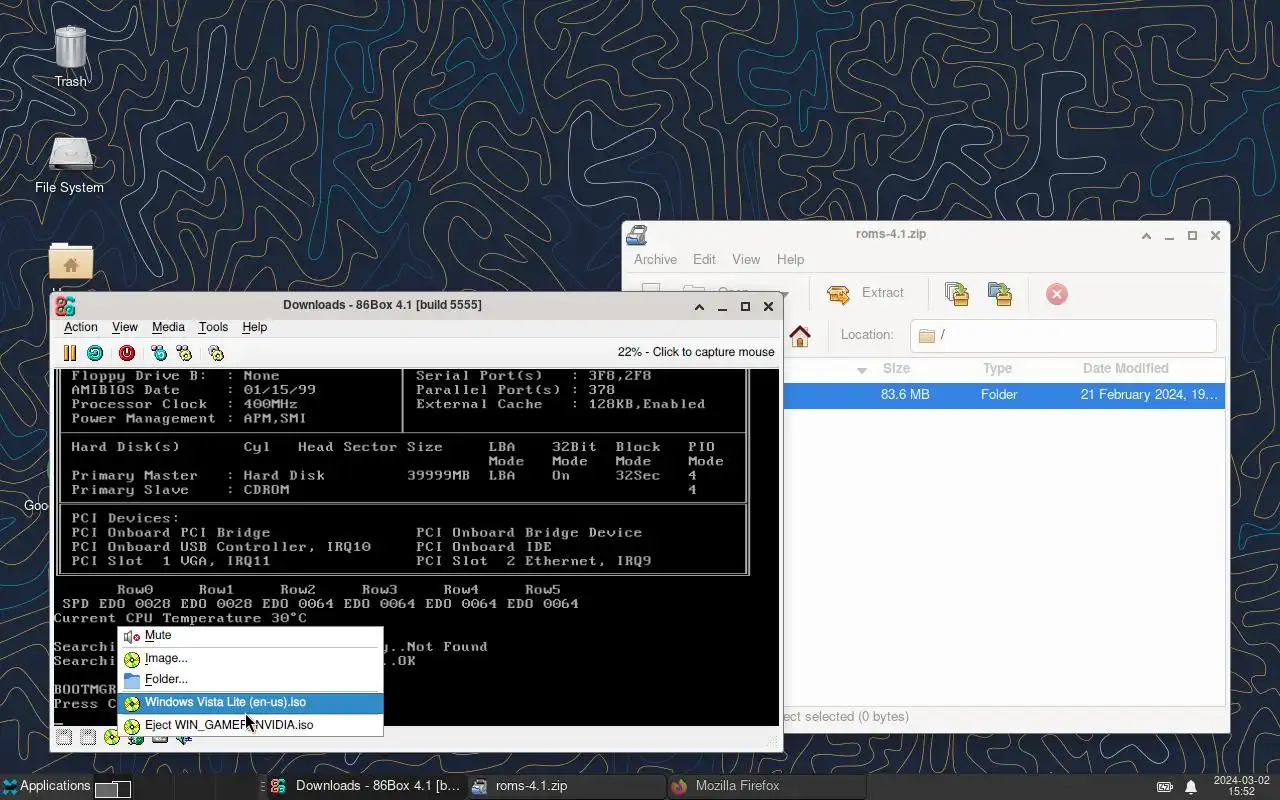Viewport: 1280px width, 800px height.
Task: Click the Location path field in the archive manager
Action: tap(1063, 336)
